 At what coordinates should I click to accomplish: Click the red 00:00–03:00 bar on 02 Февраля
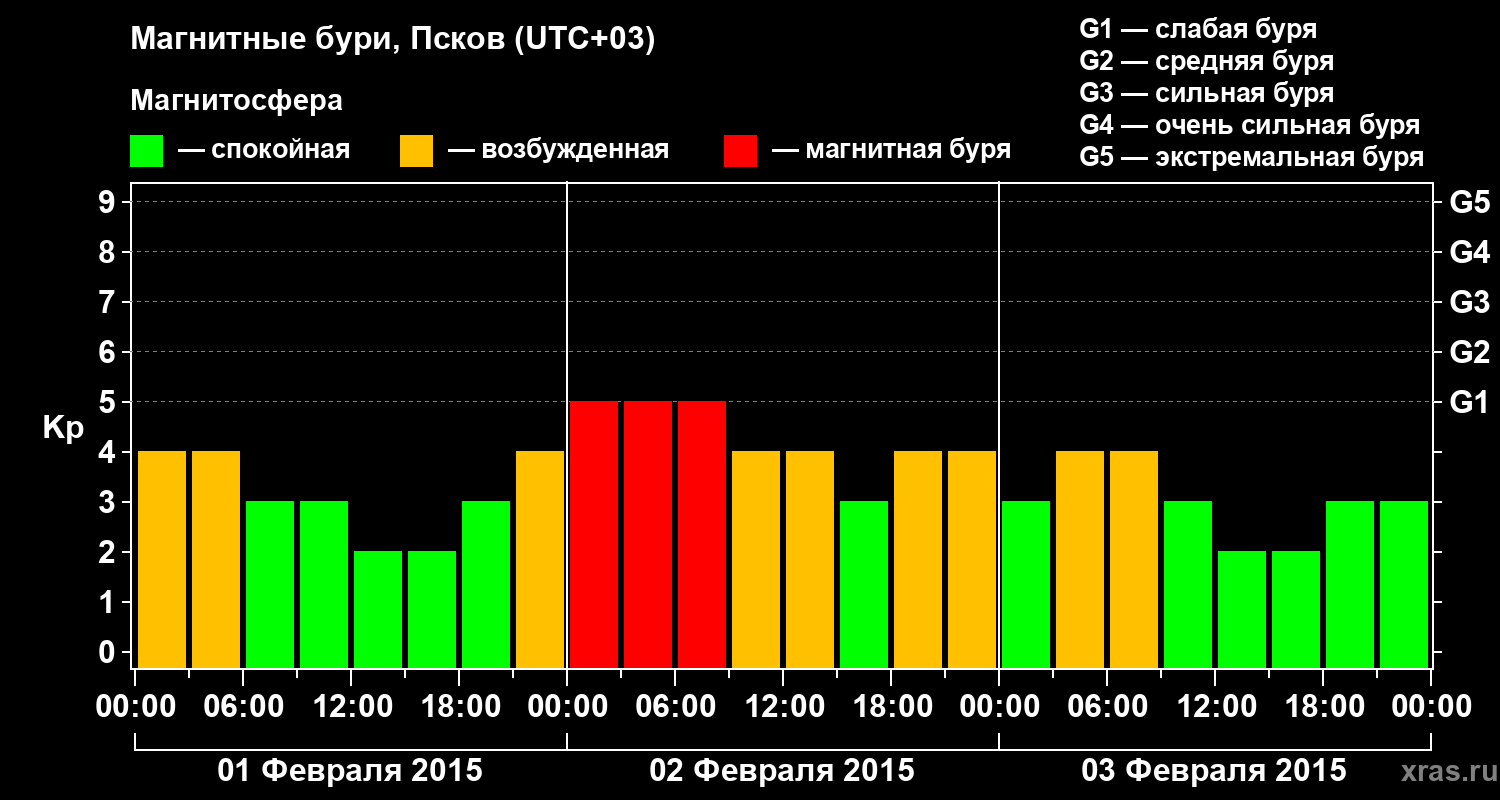(x=594, y=535)
